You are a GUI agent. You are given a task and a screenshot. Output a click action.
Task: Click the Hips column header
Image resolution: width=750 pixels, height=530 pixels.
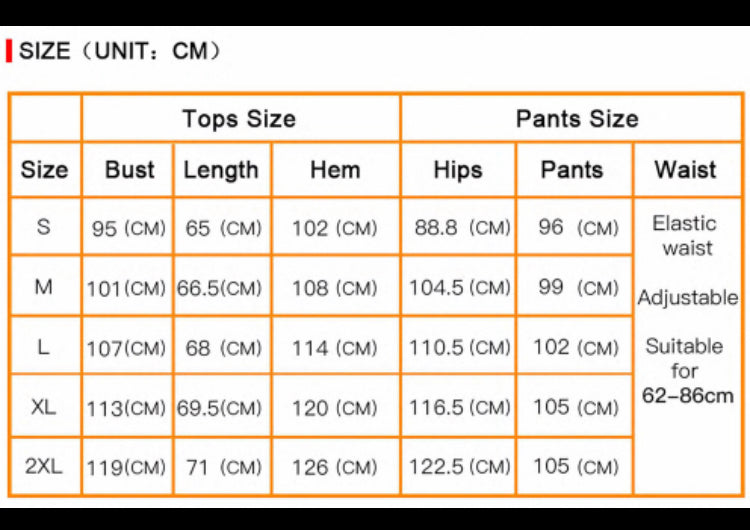pos(458,170)
